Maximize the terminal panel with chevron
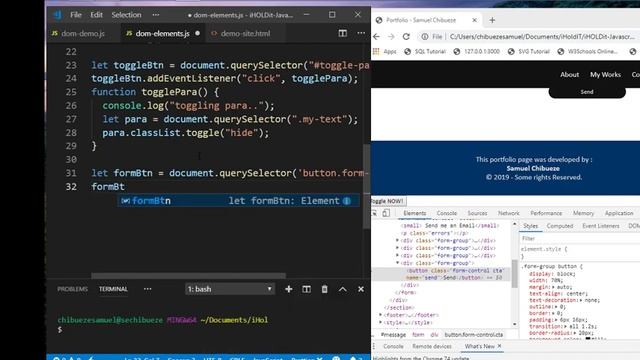 point(342,289)
